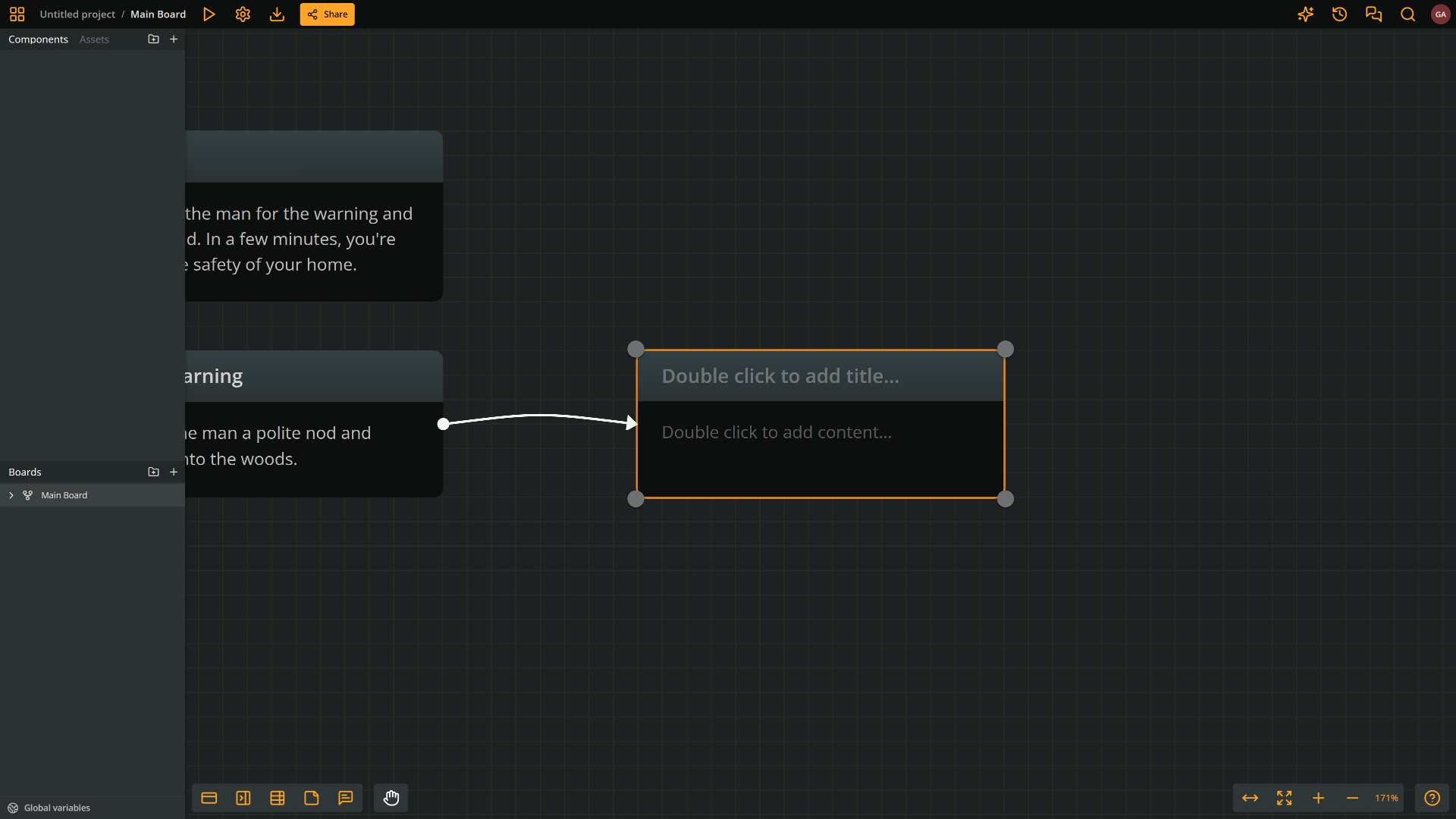Open the 171% zoom level dropdown

click(x=1386, y=798)
